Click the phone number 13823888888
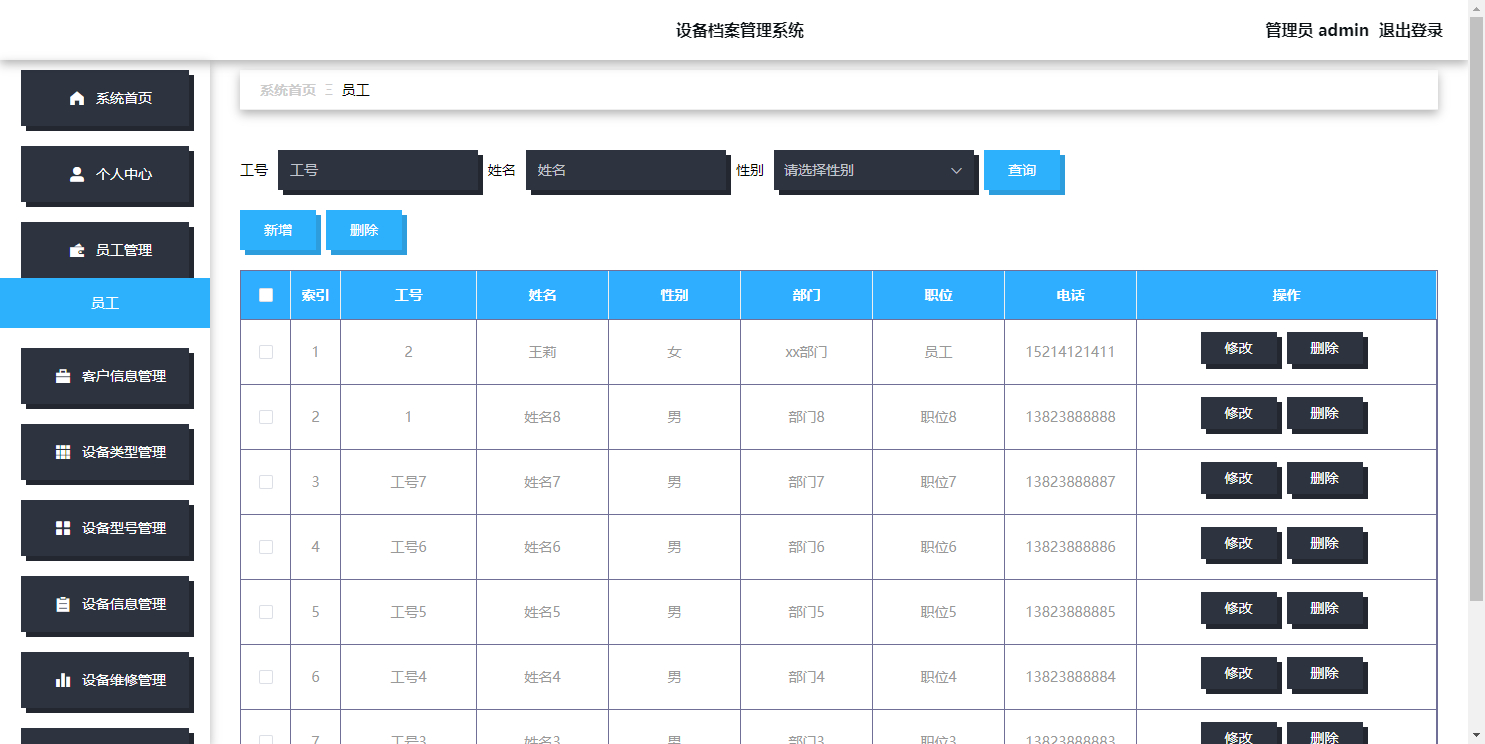The height and width of the screenshot is (744, 1485). coord(1070,417)
